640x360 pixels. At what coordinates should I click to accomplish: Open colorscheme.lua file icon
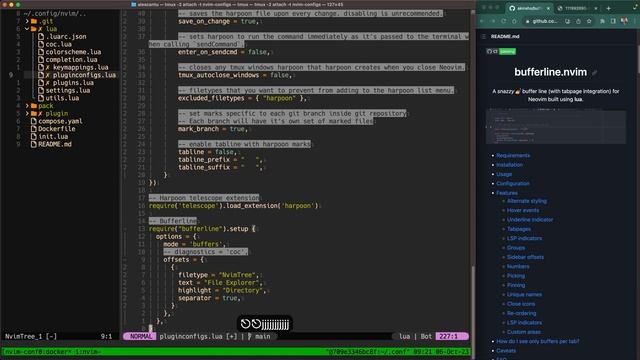tap(41, 52)
